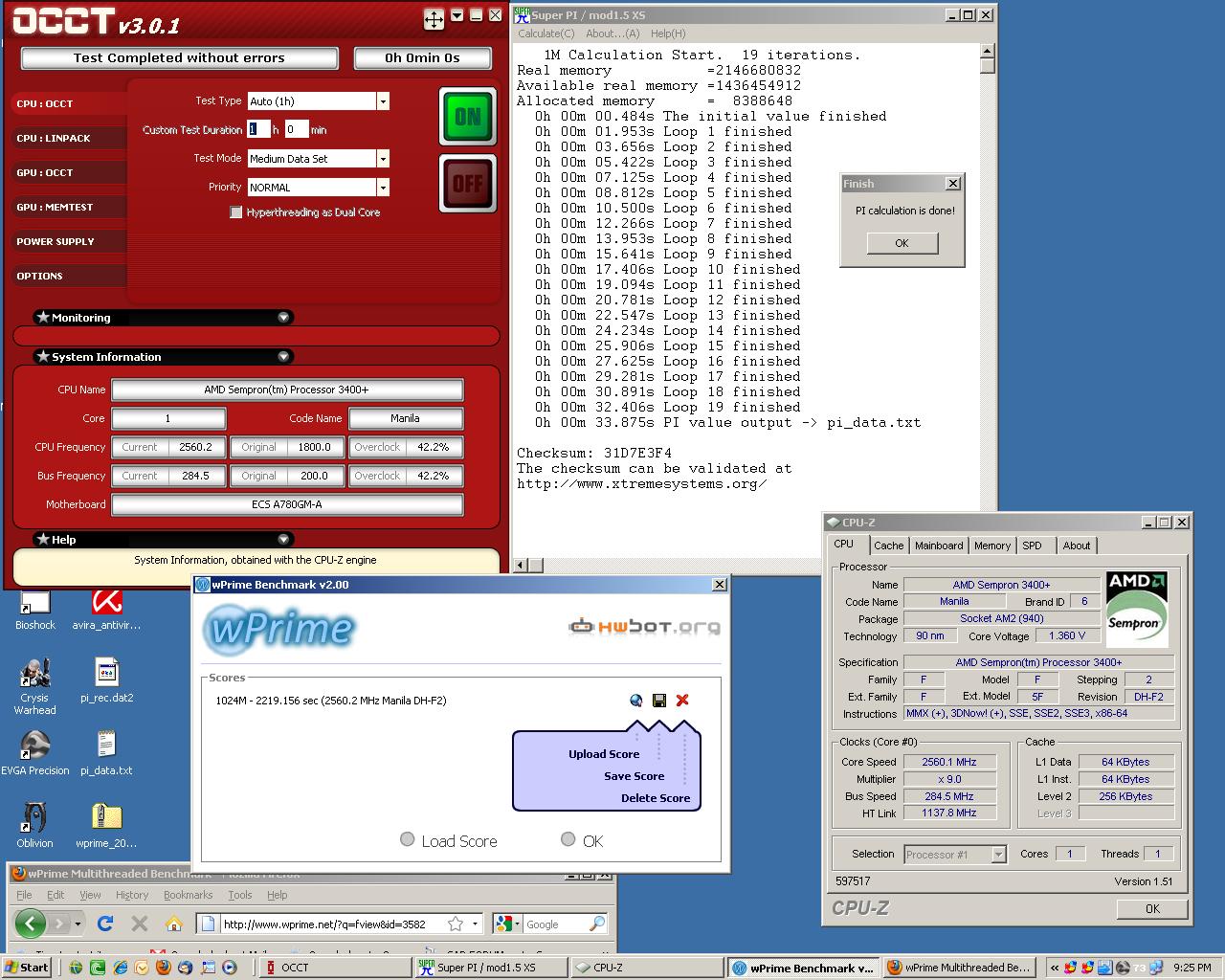Click the search magnifier in Firefox search box

pyautogui.click(x=597, y=924)
